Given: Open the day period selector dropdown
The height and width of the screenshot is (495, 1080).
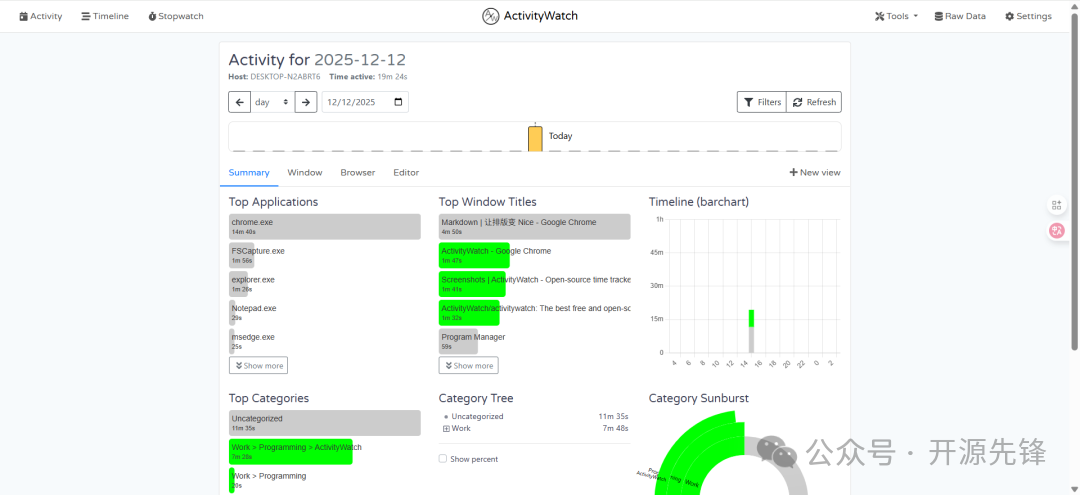Looking at the screenshot, I should pyautogui.click(x=272, y=102).
